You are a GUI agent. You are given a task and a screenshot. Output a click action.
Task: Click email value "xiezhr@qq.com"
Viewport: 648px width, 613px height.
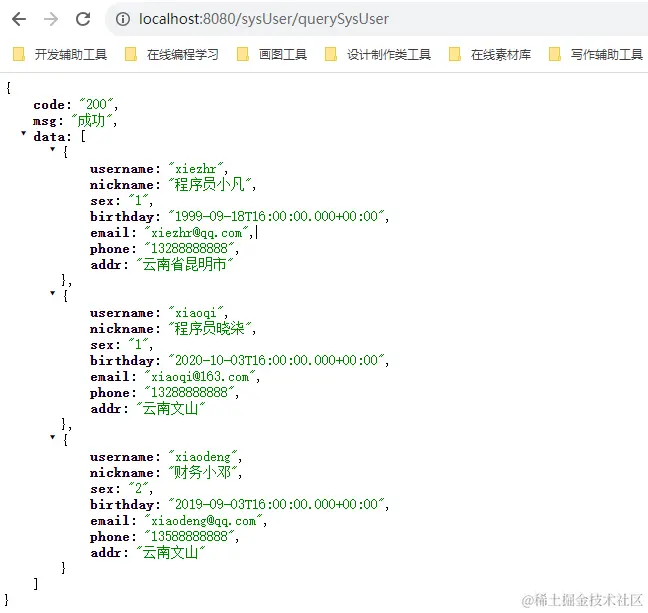click(x=196, y=232)
